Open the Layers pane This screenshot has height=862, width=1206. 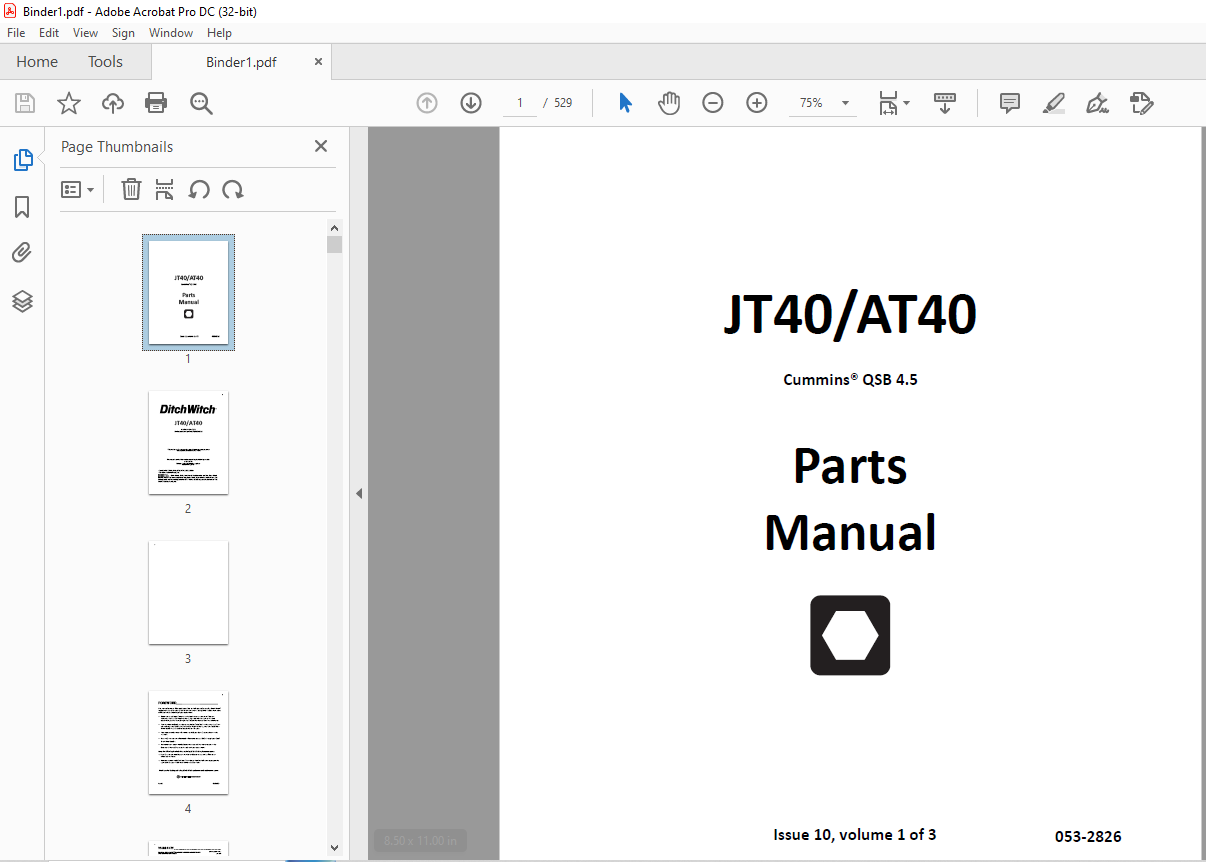22,301
